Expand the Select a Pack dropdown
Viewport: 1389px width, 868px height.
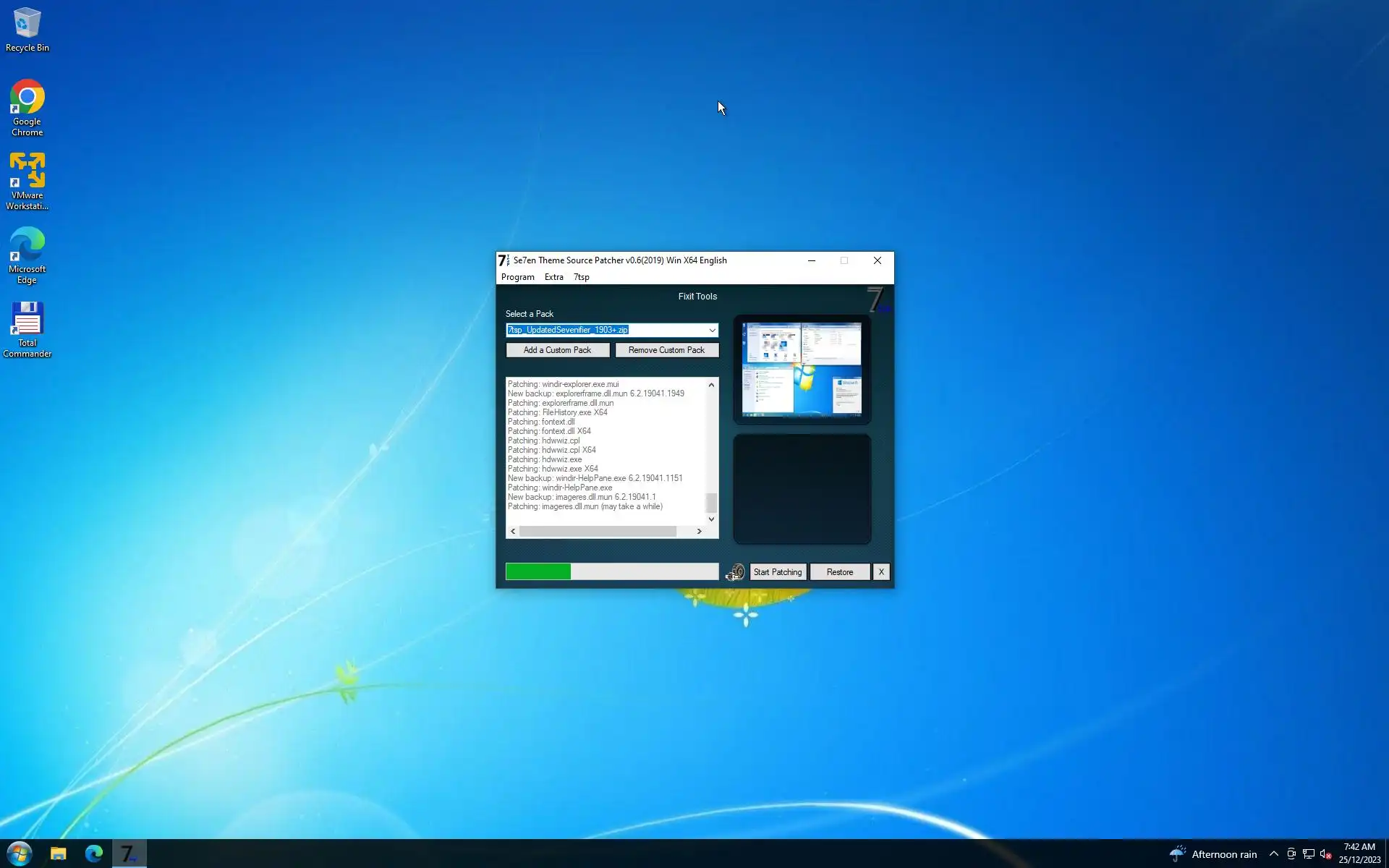pyautogui.click(x=712, y=330)
